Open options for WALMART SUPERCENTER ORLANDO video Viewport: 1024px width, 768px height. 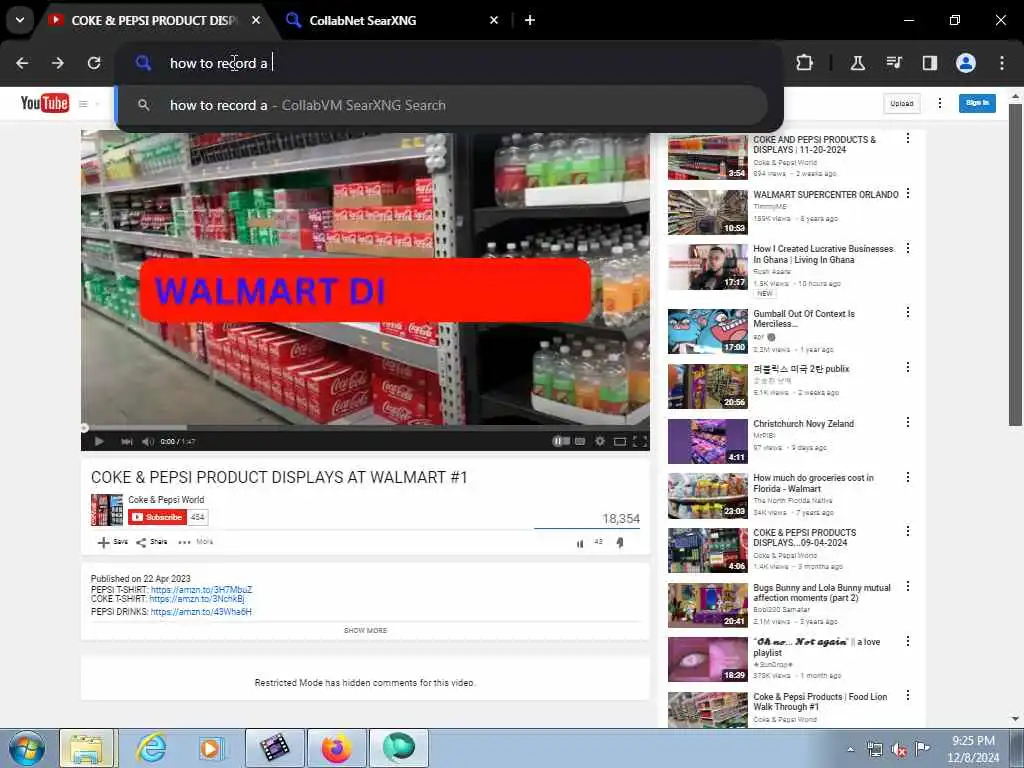[908, 193]
